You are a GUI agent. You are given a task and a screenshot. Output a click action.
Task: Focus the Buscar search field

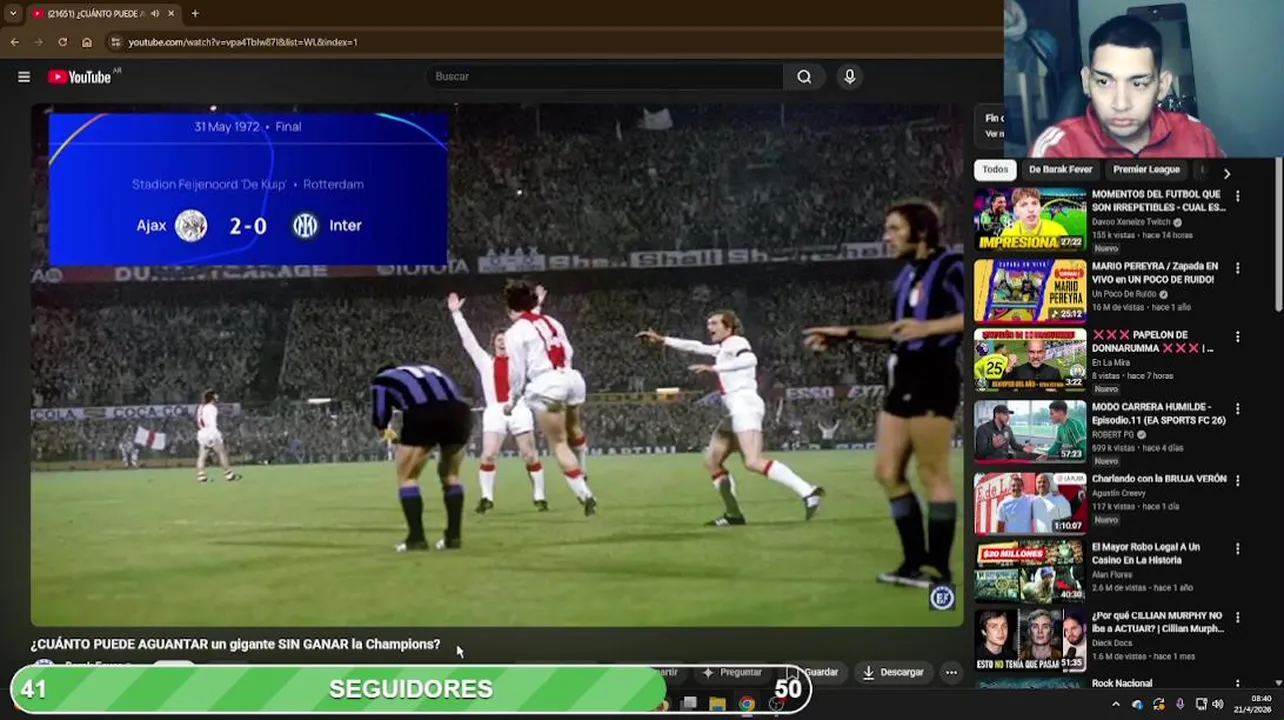604,76
